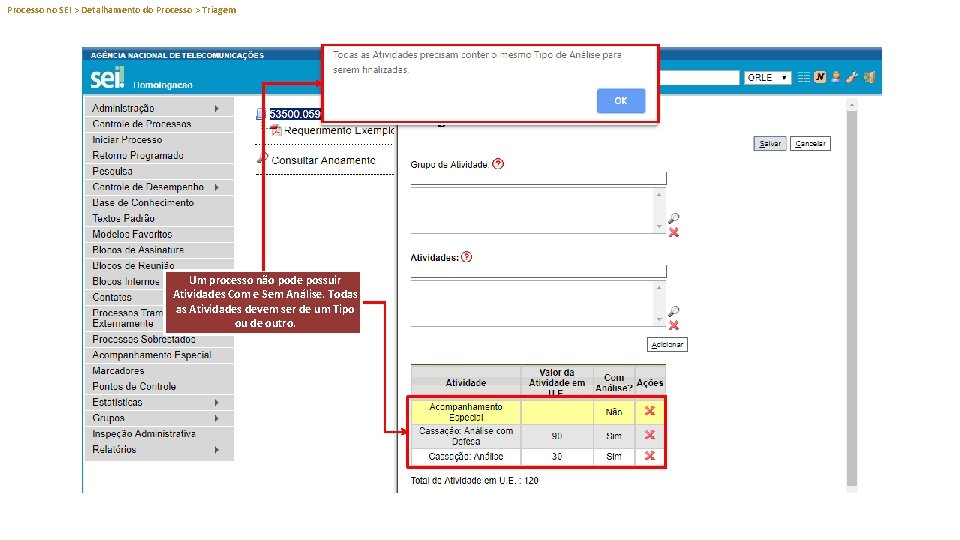
Task: Remove Cassação: Análise row with X
Action: 650,456
